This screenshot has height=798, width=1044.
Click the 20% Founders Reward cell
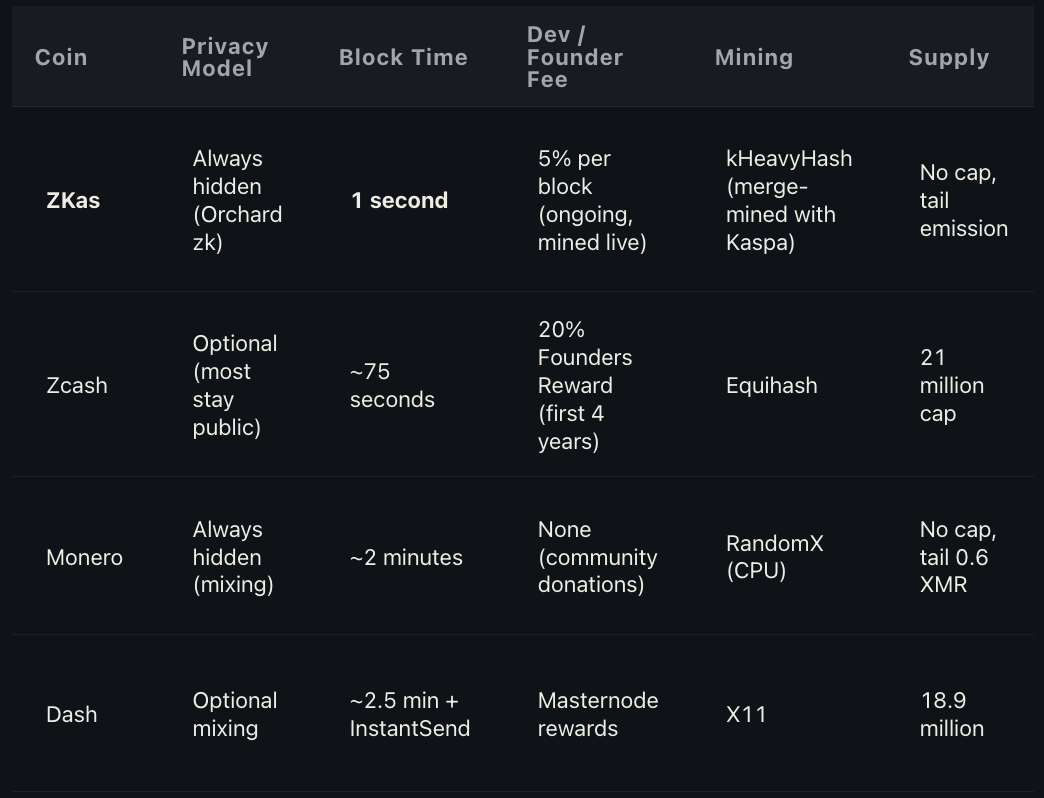pos(585,385)
